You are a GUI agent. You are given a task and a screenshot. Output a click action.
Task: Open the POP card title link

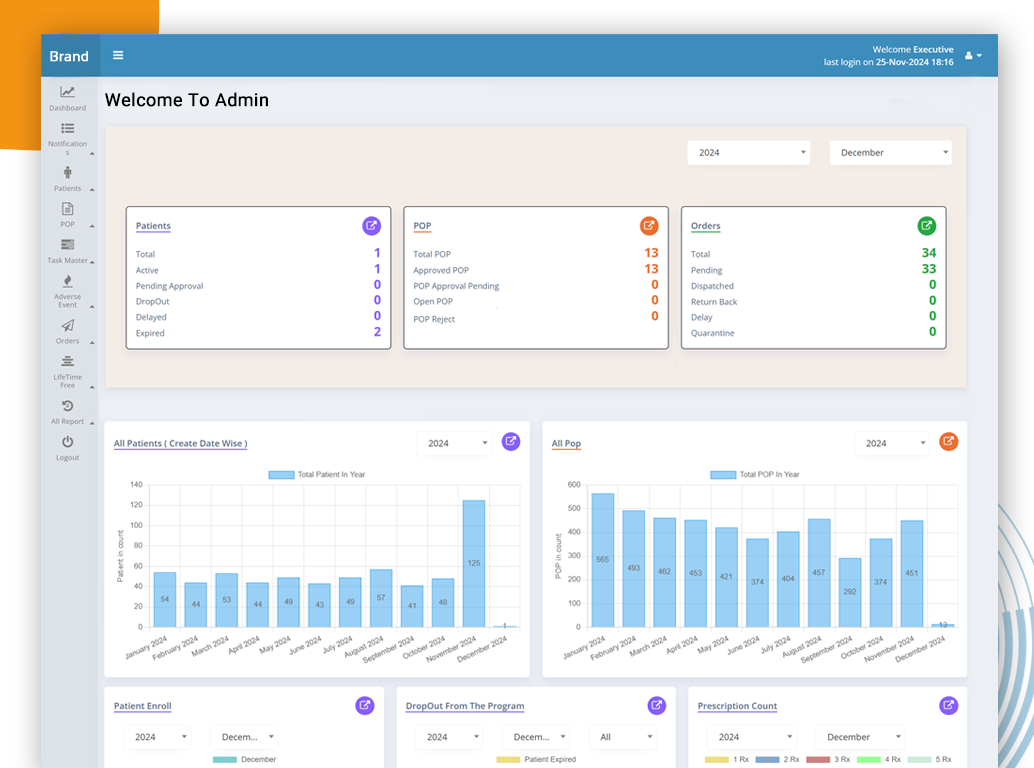coord(422,226)
